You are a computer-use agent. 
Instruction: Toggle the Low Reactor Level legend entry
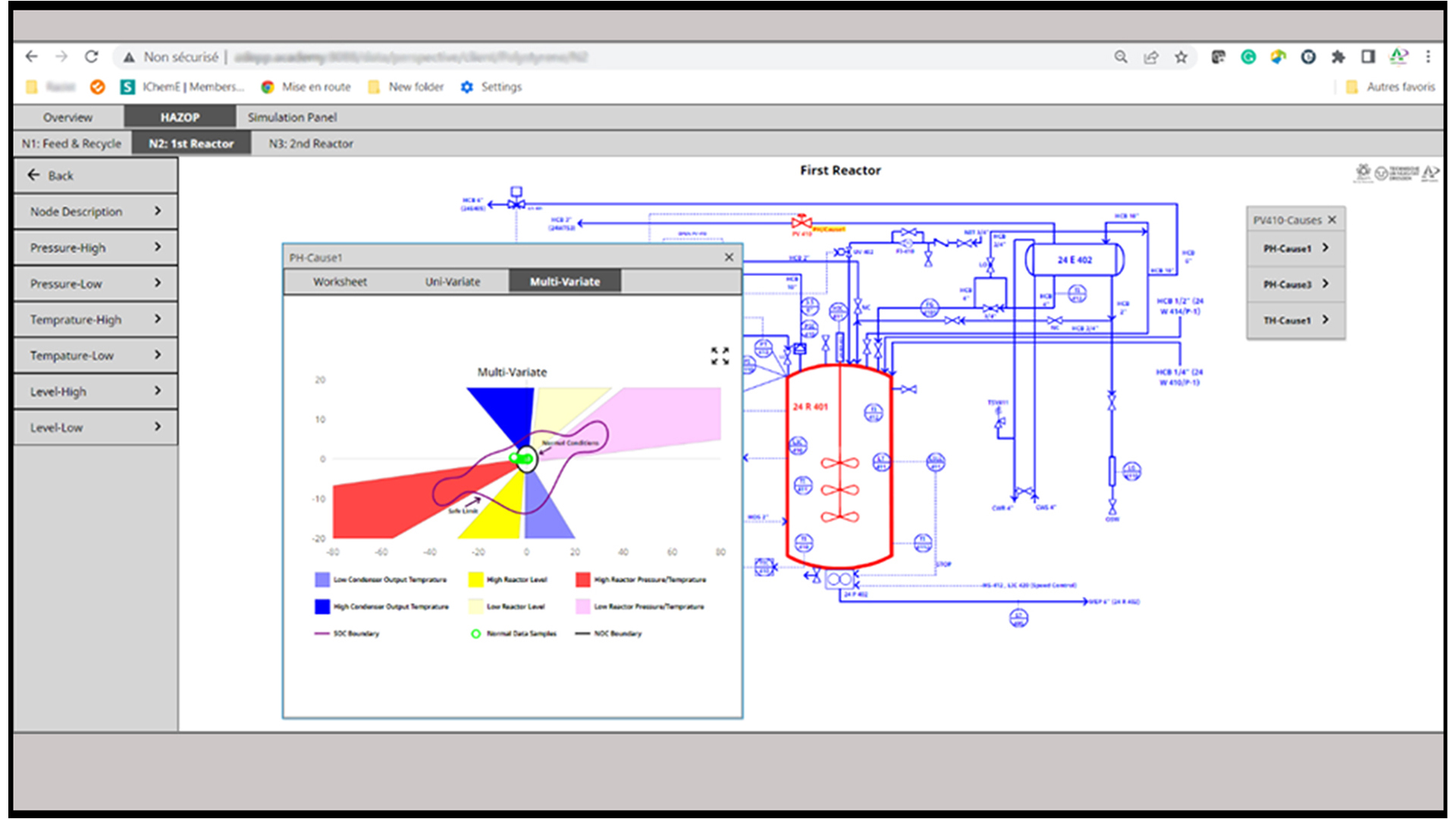(477, 606)
